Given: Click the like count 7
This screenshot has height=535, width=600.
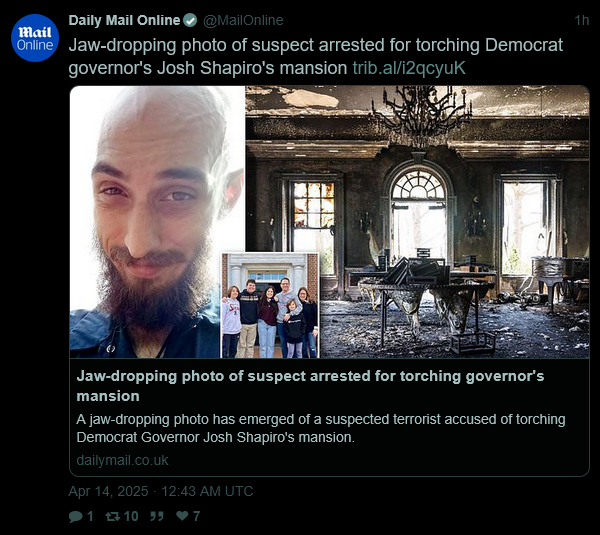Looking at the screenshot, I should (196, 517).
